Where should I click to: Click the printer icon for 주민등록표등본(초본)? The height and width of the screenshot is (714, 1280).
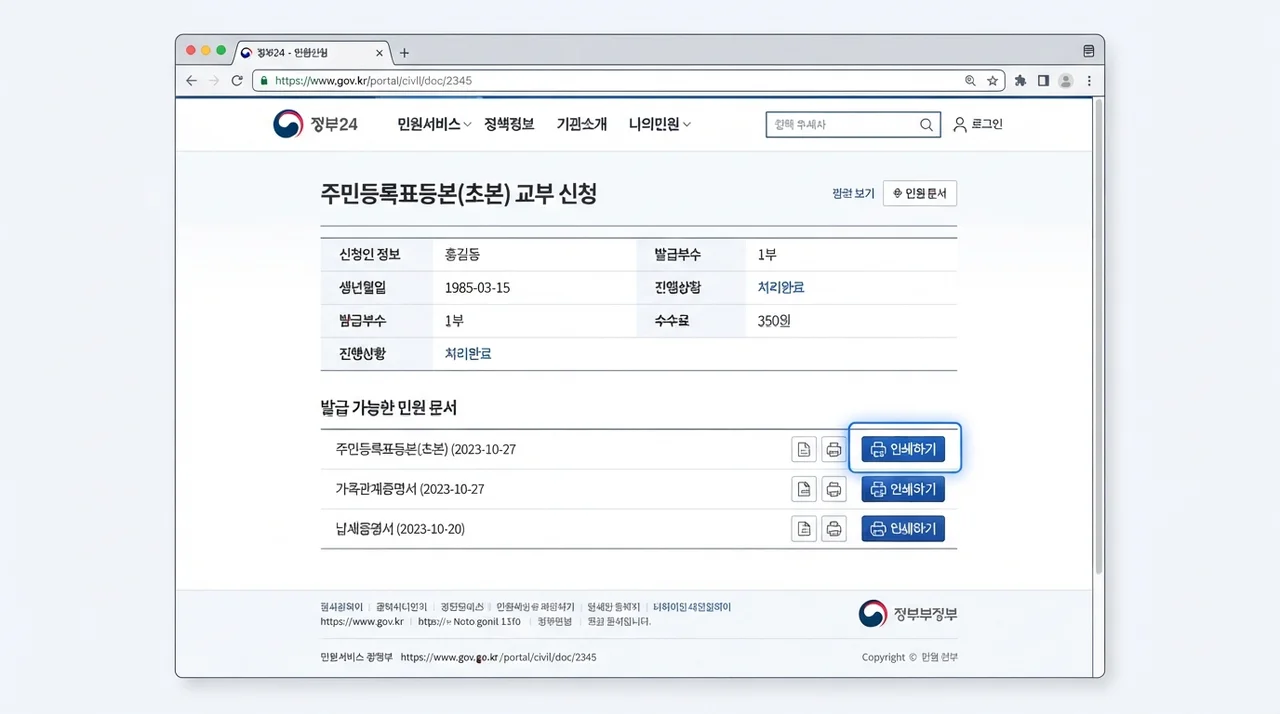click(x=834, y=449)
